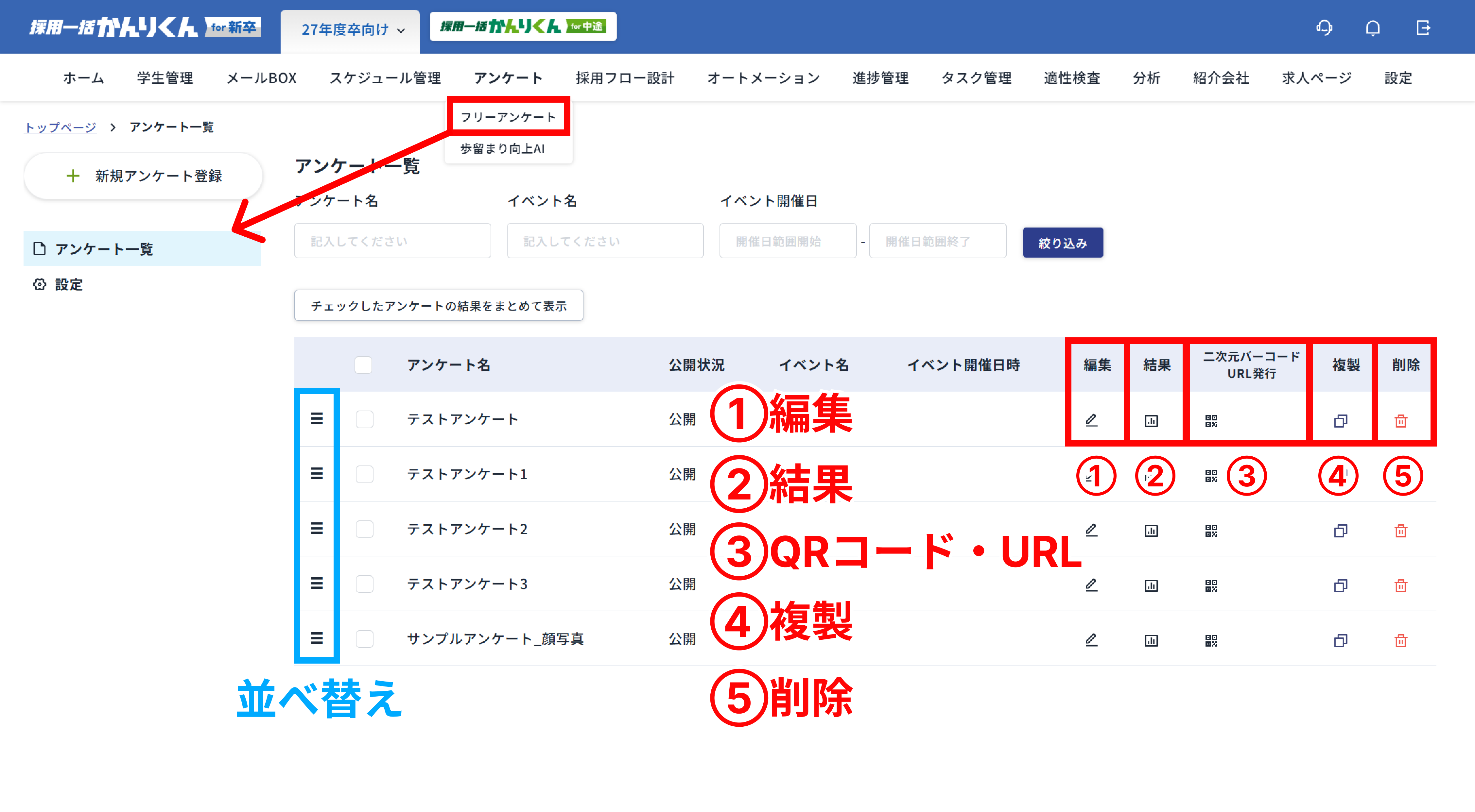
Task: Check the テストアンケート row checkbox
Action: point(364,419)
